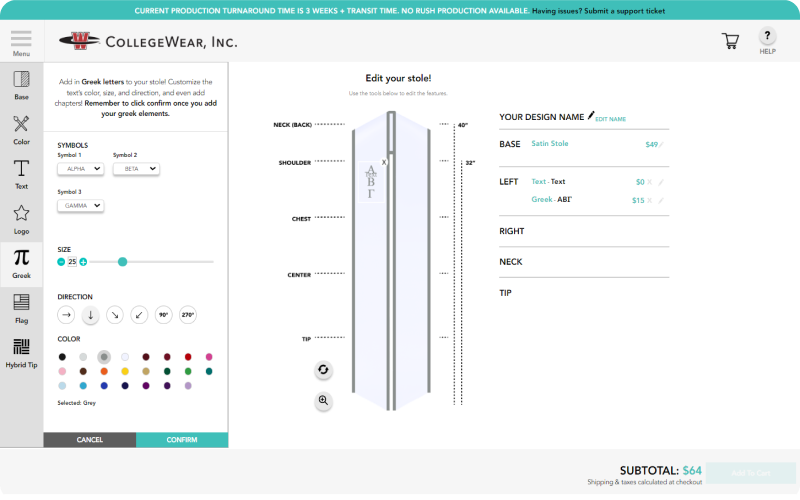The image size is (800, 500).
Task: Delete the Text item priced $0
Action: click(x=649, y=182)
